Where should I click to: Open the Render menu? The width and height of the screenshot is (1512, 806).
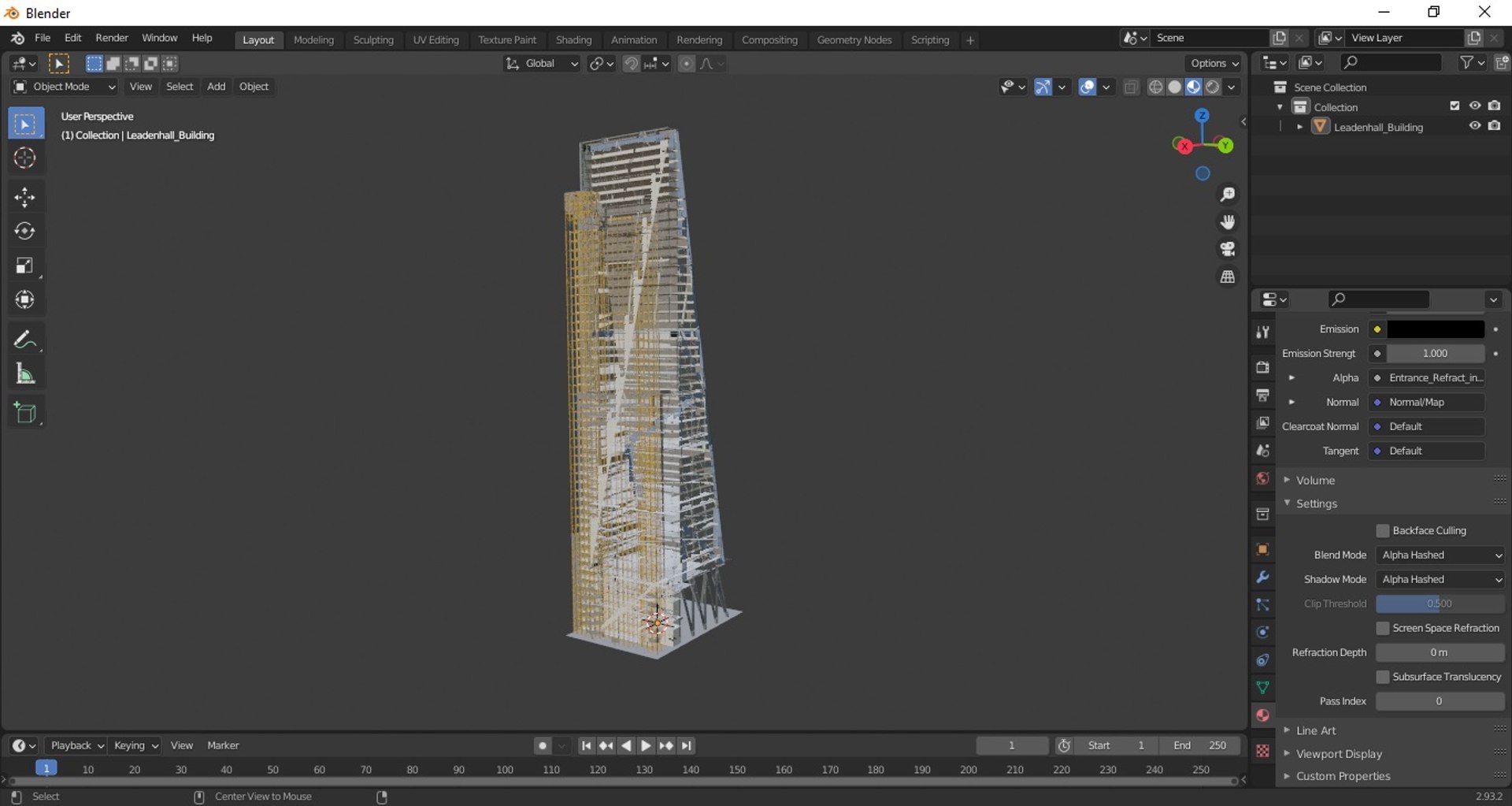(x=112, y=38)
